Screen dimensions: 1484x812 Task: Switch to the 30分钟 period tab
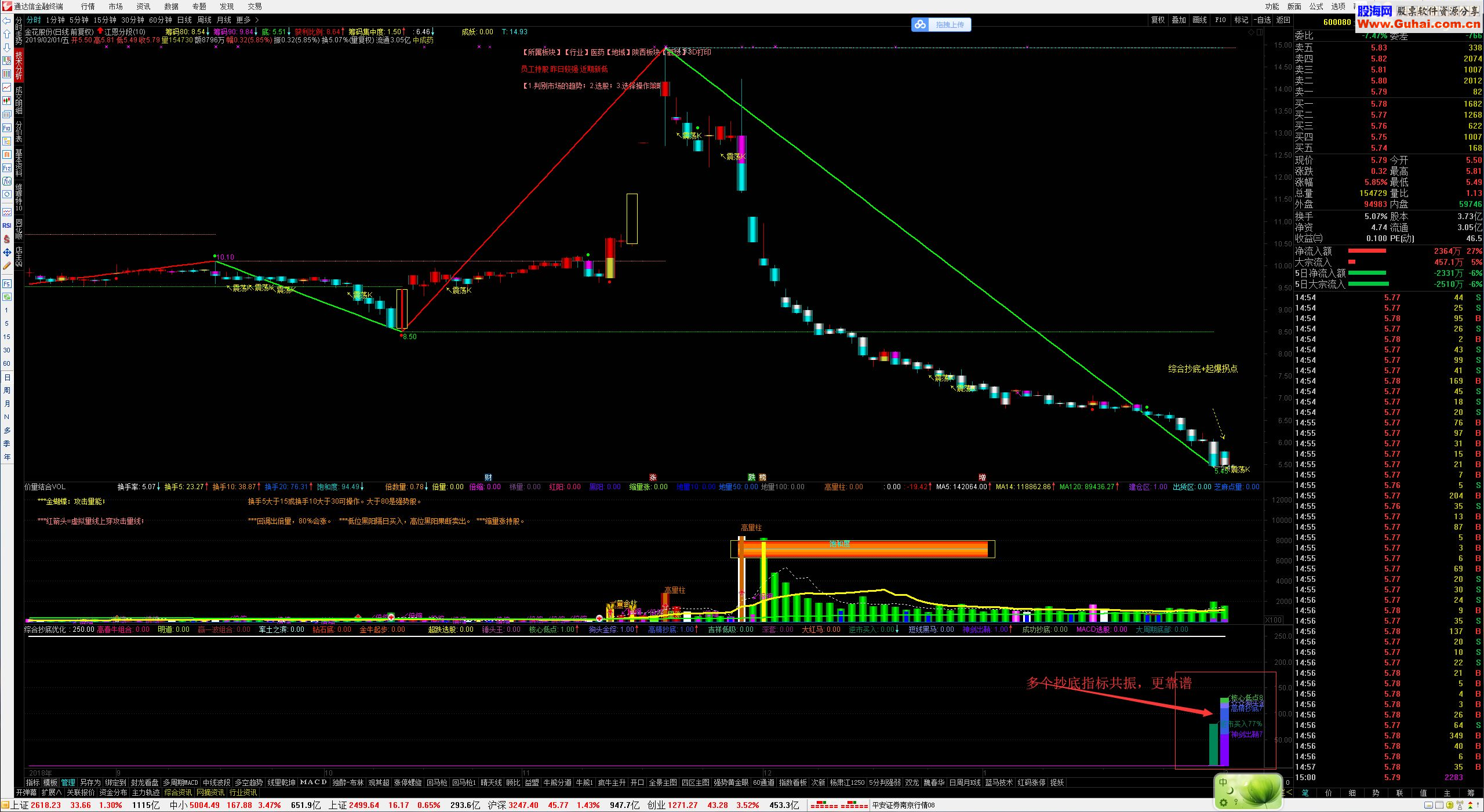click(133, 20)
